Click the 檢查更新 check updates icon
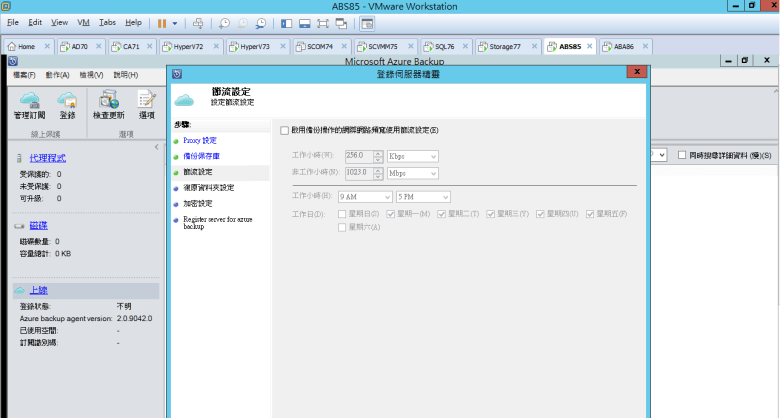The height and width of the screenshot is (418, 780). click(x=108, y=100)
